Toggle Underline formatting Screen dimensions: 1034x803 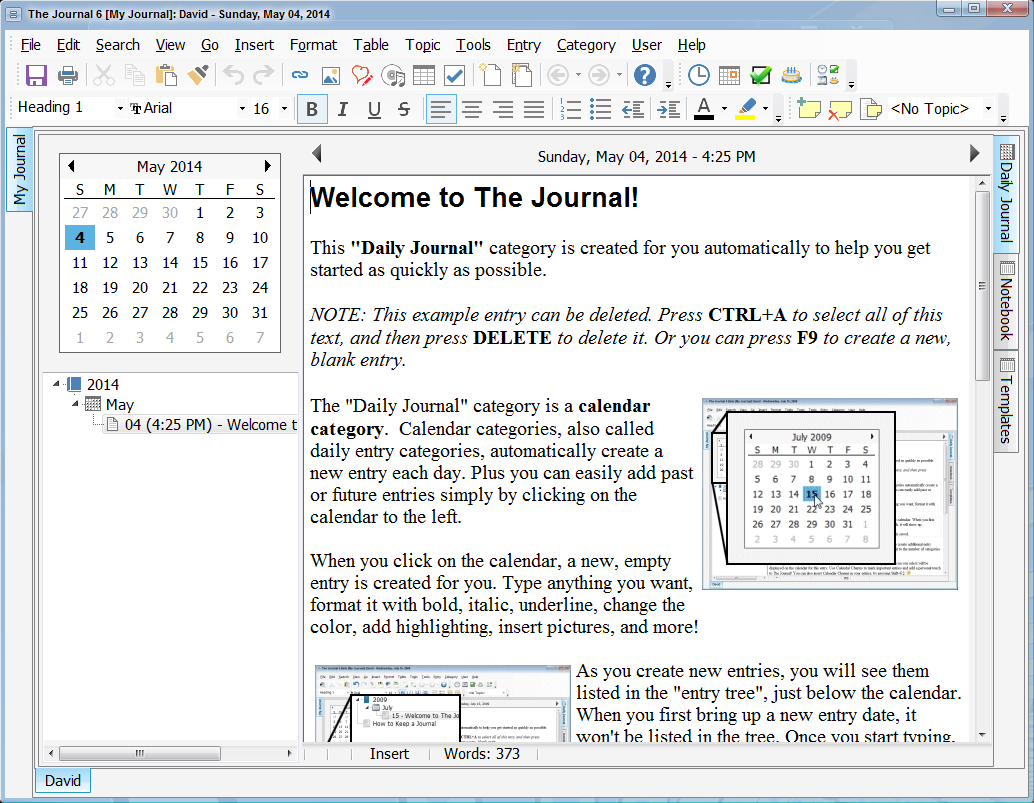pyautogui.click(x=374, y=109)
